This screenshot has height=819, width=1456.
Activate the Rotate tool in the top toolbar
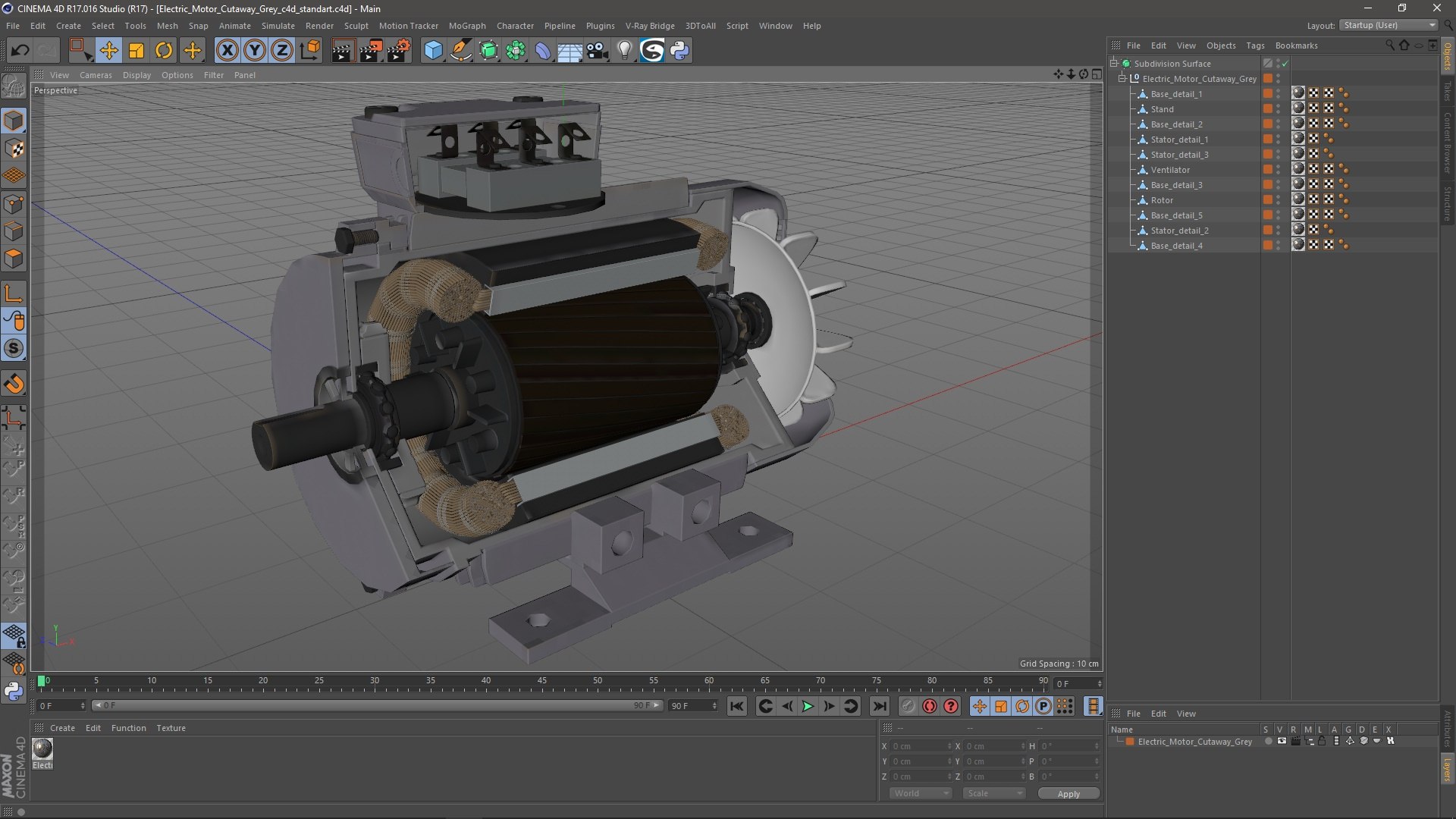(x=164, y=51)
